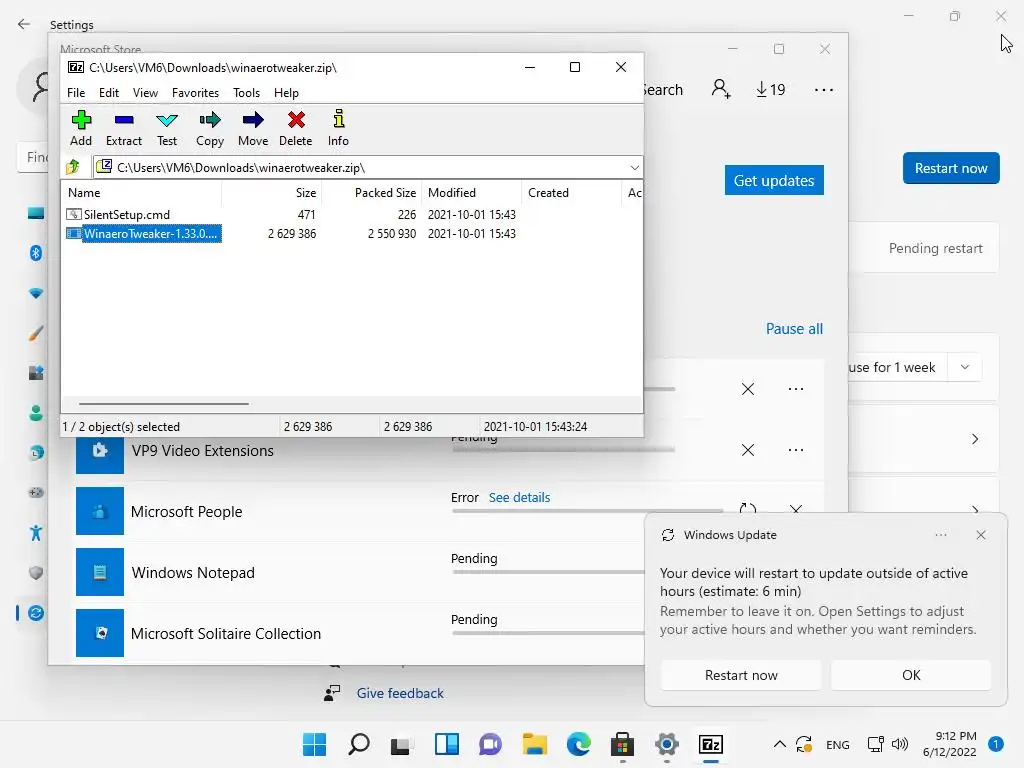Click the Copy toolbar button in 7-Zip

point(210,129)
